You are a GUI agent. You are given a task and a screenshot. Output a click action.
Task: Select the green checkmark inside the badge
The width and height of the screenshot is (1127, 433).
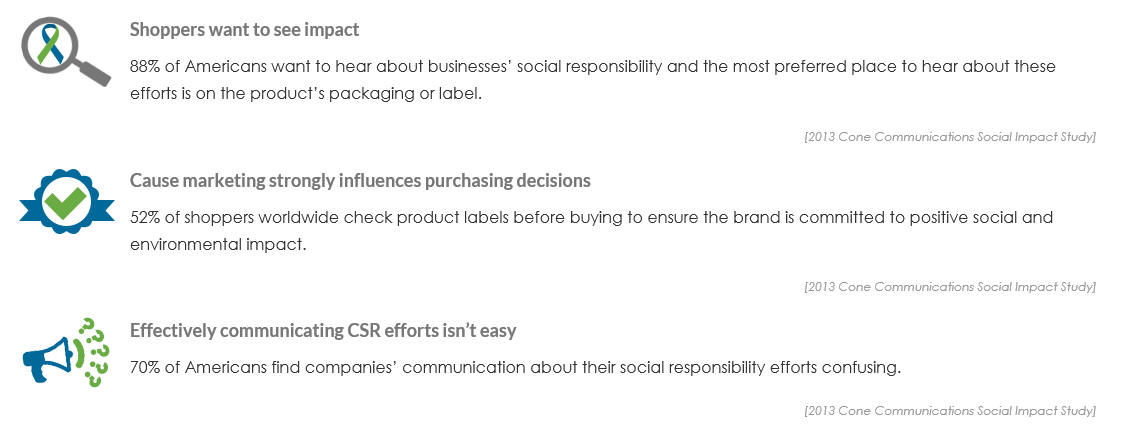pos(65,201)
